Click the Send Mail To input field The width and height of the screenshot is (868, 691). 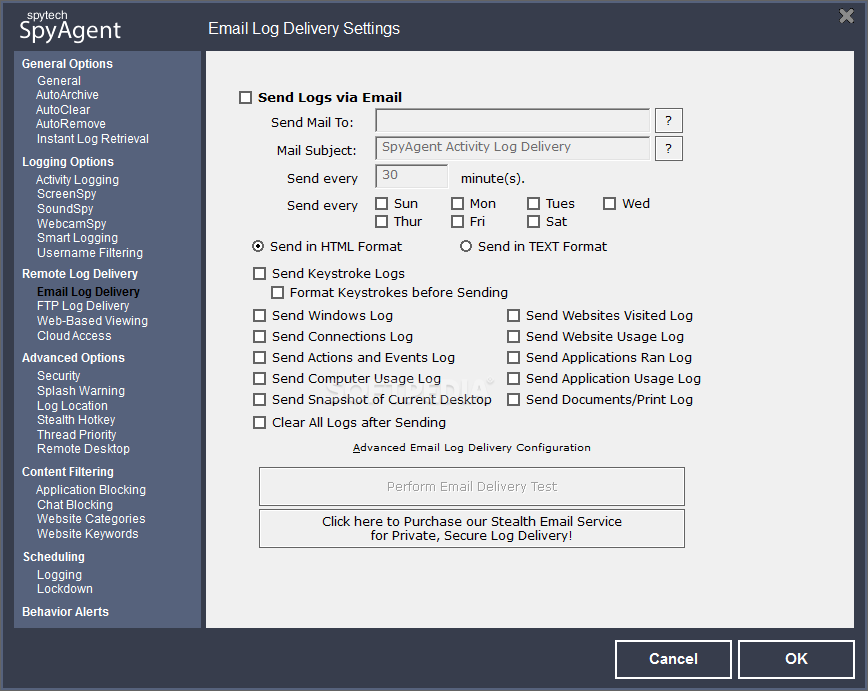513,121
